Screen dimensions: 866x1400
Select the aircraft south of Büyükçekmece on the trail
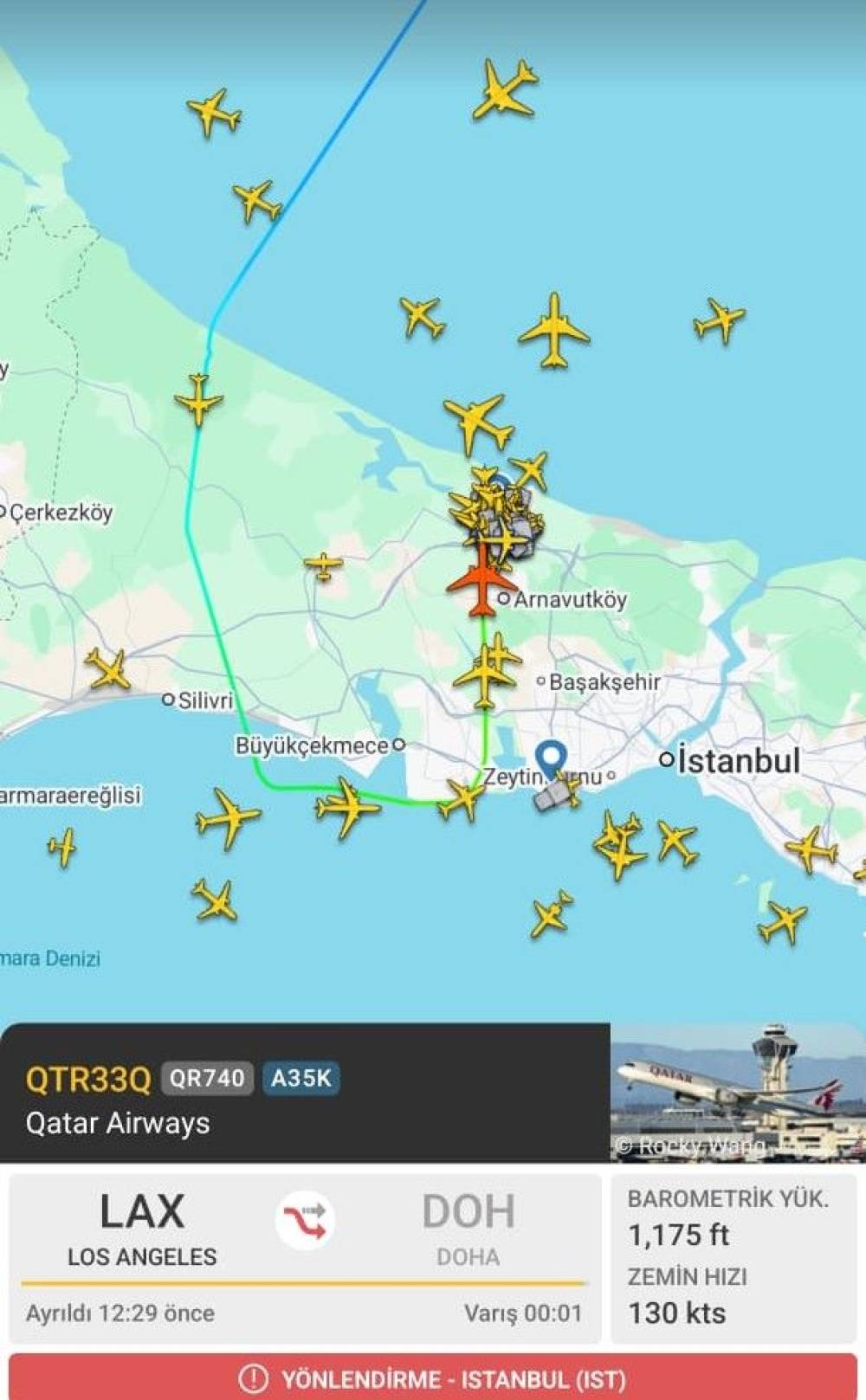347,808
